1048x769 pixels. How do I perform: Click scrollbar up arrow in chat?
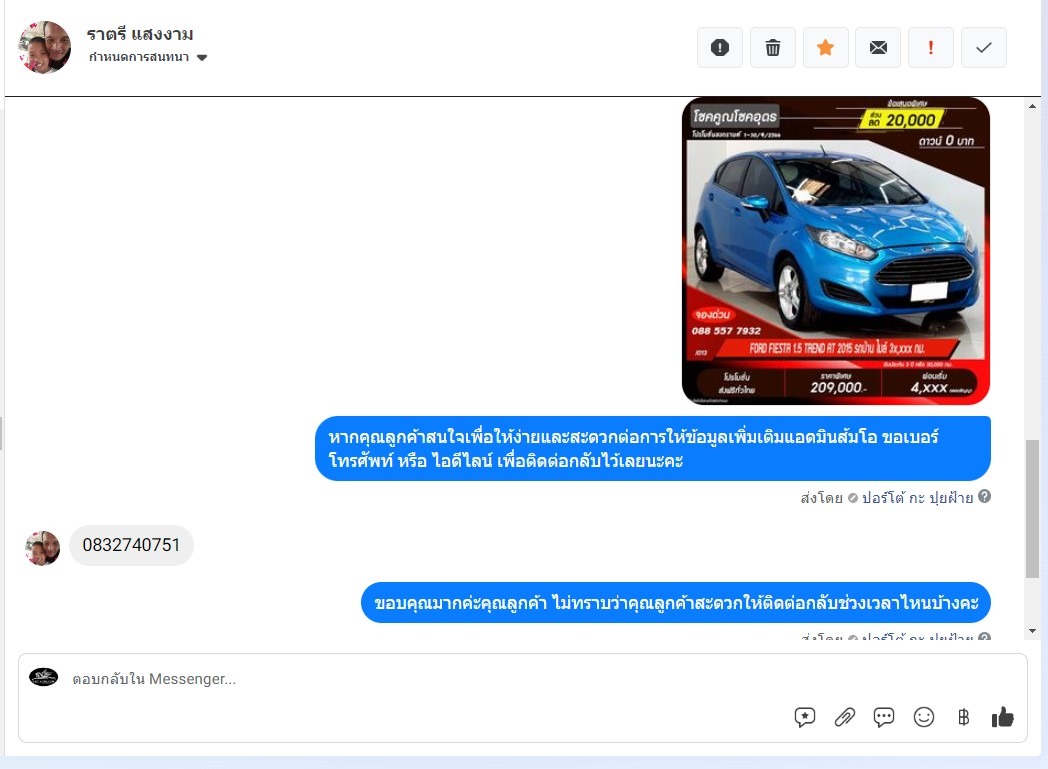[x=1033, y=106]
